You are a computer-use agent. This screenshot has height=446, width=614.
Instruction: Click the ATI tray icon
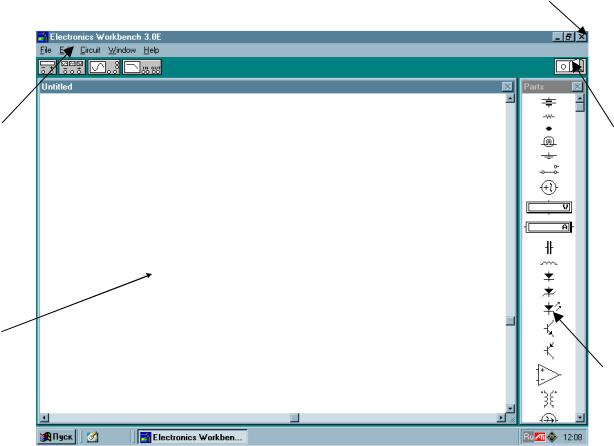tap(540, 437)
